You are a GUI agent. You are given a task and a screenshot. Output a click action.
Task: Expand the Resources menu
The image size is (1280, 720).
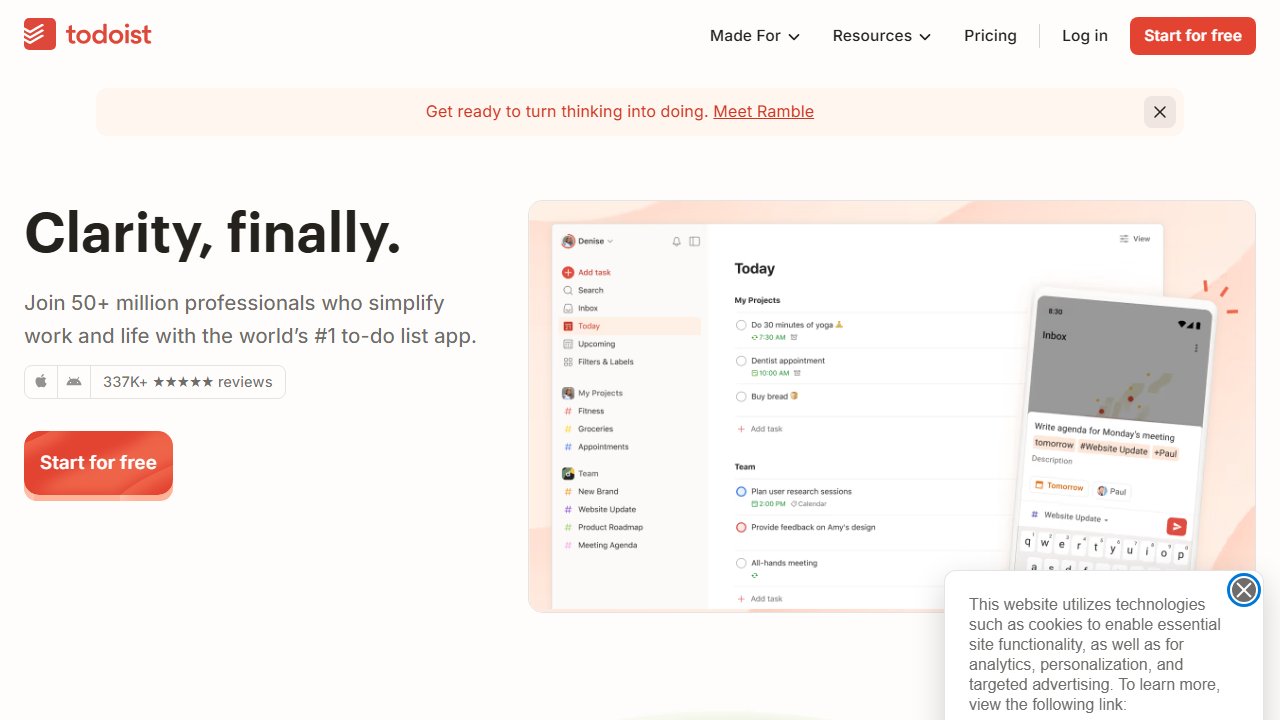coord(882,36)
